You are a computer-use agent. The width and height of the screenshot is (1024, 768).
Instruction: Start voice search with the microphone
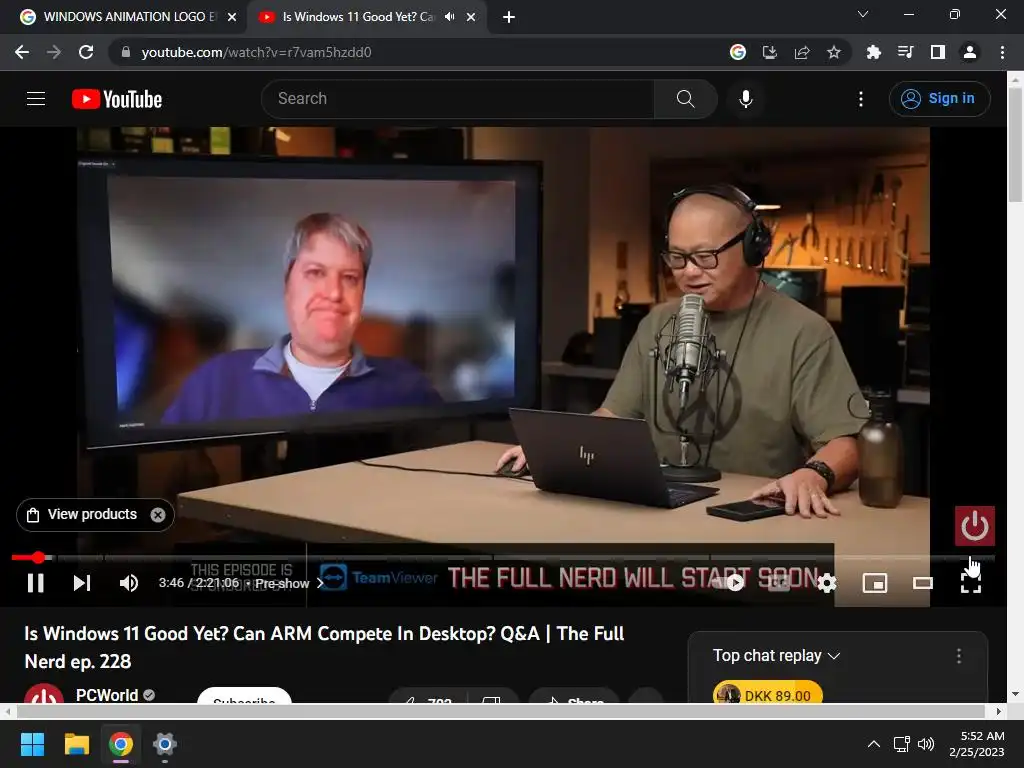pyautogui.click(x=746, y=99)
